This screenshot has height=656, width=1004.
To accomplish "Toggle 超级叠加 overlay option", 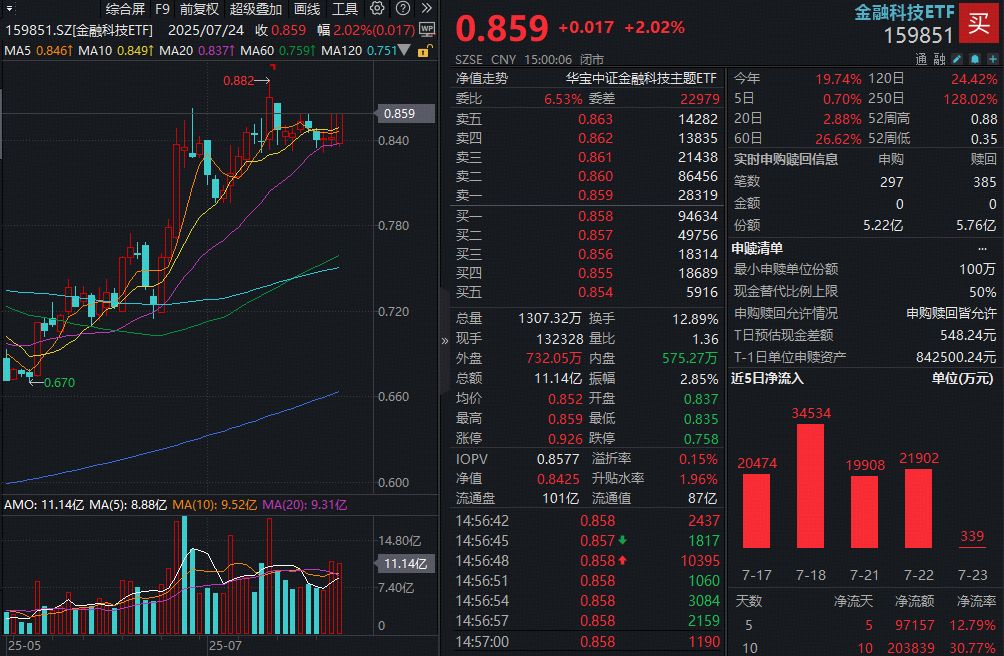I will (255, 9).
